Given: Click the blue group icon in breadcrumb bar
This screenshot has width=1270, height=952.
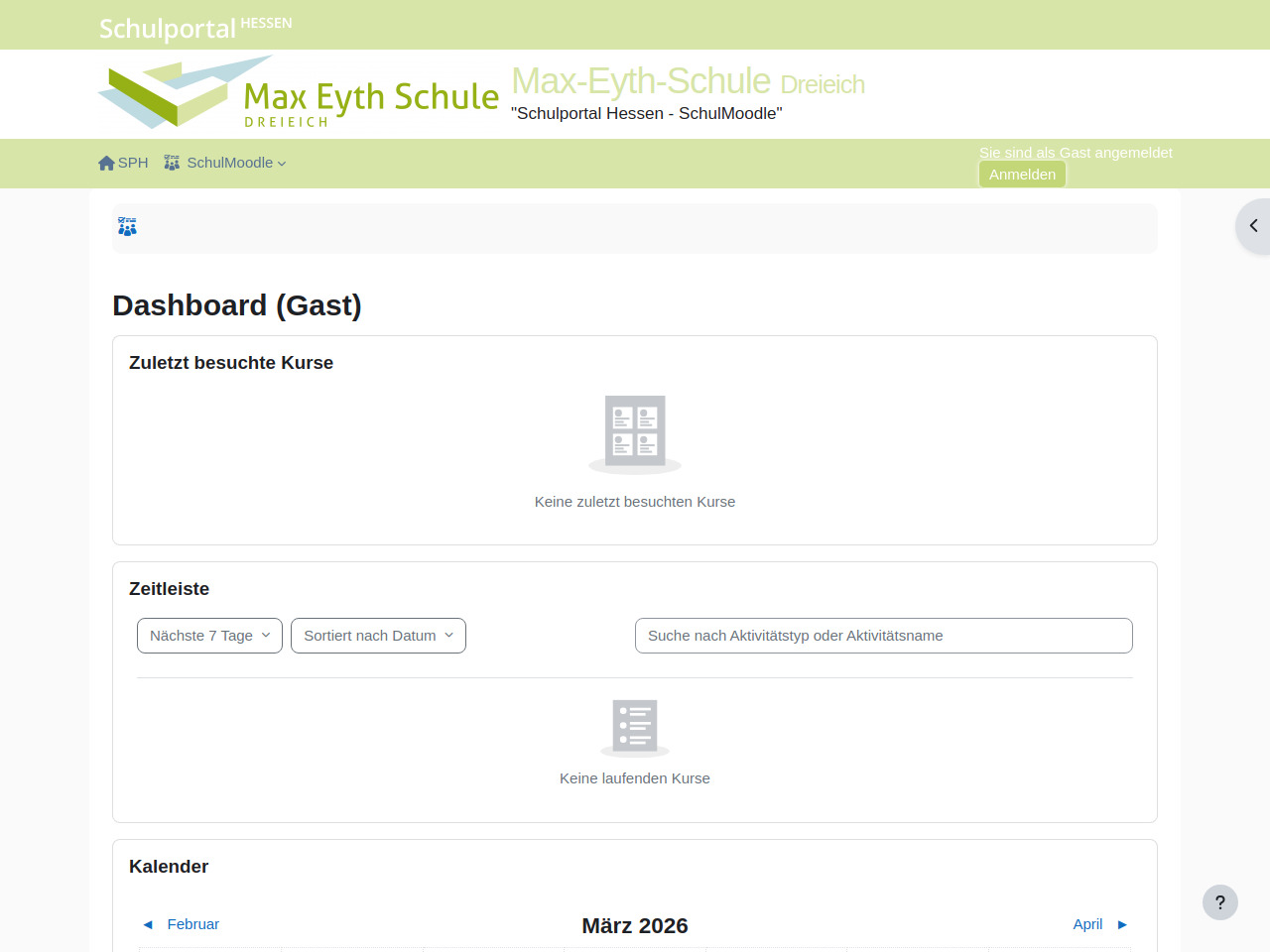Looking at the screenshot, I should [x=127, y=227].
